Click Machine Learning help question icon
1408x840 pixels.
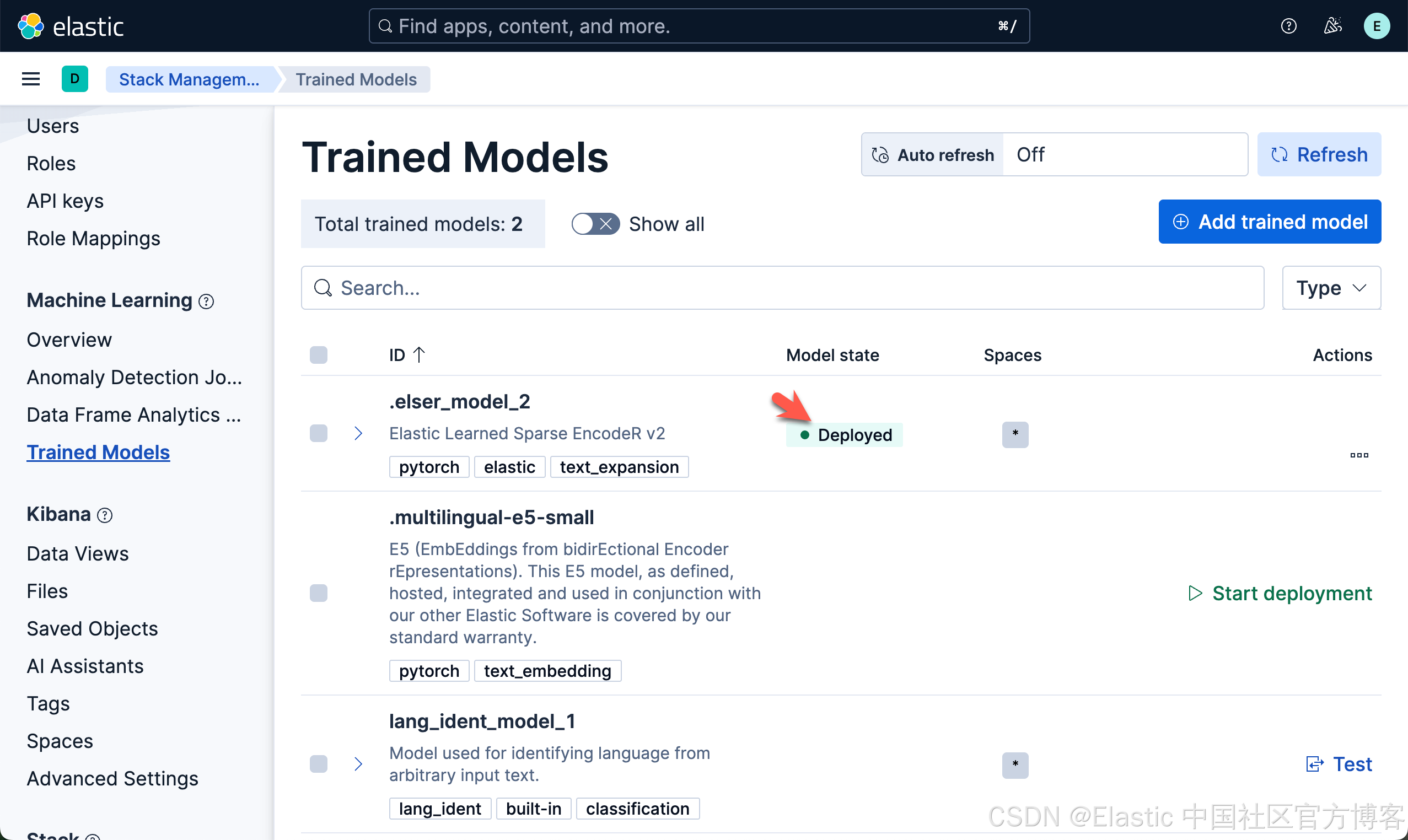207,301
